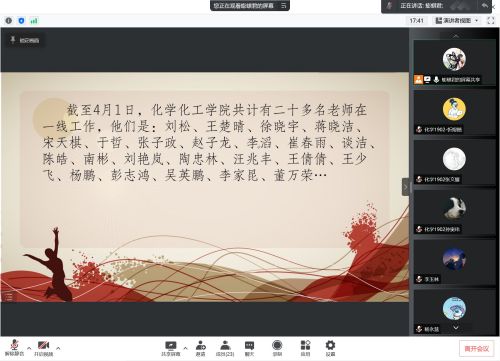Image resolution: width=500 pixels, height=361 pixels.
Task: Open video options arrow beside camera
Action: [58, 348]
